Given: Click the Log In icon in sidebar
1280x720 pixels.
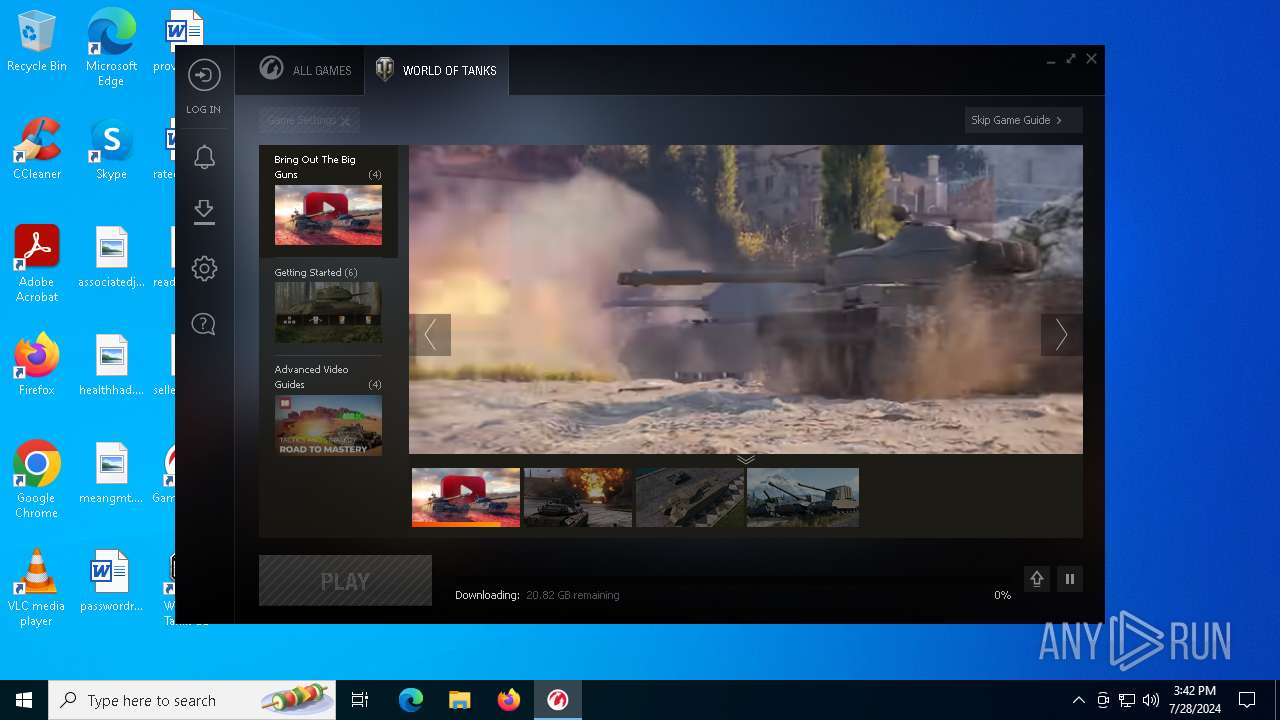Looking at the screenshot, I should [x=204, y=77].
